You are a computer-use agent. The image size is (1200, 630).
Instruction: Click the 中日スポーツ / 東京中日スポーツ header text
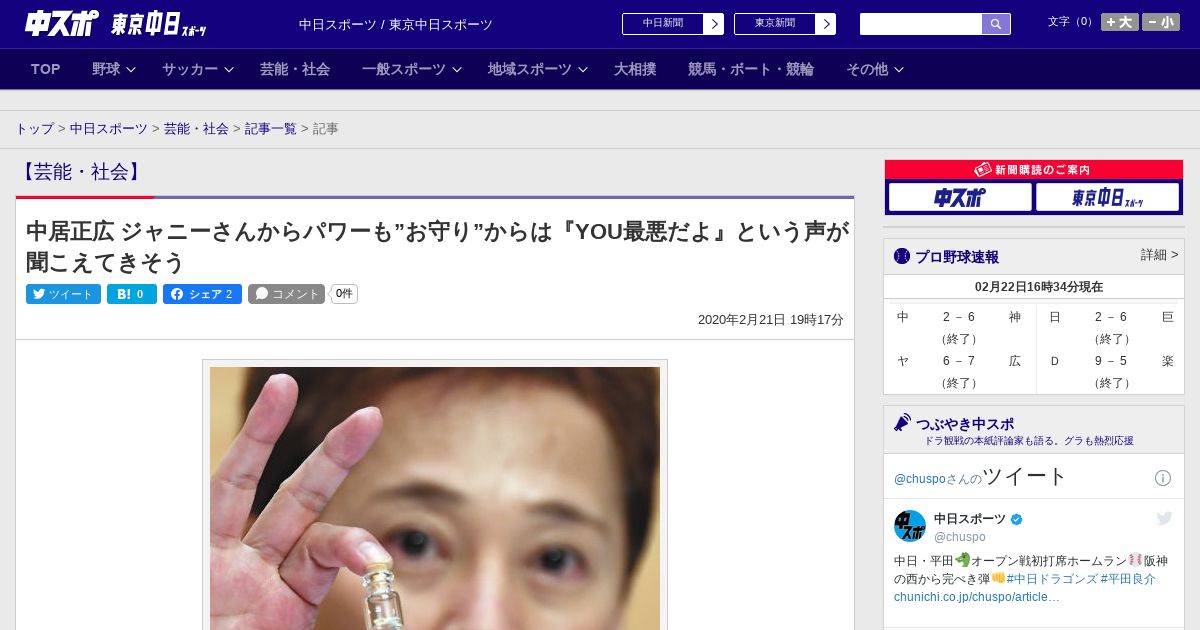(x=396, y=25)
